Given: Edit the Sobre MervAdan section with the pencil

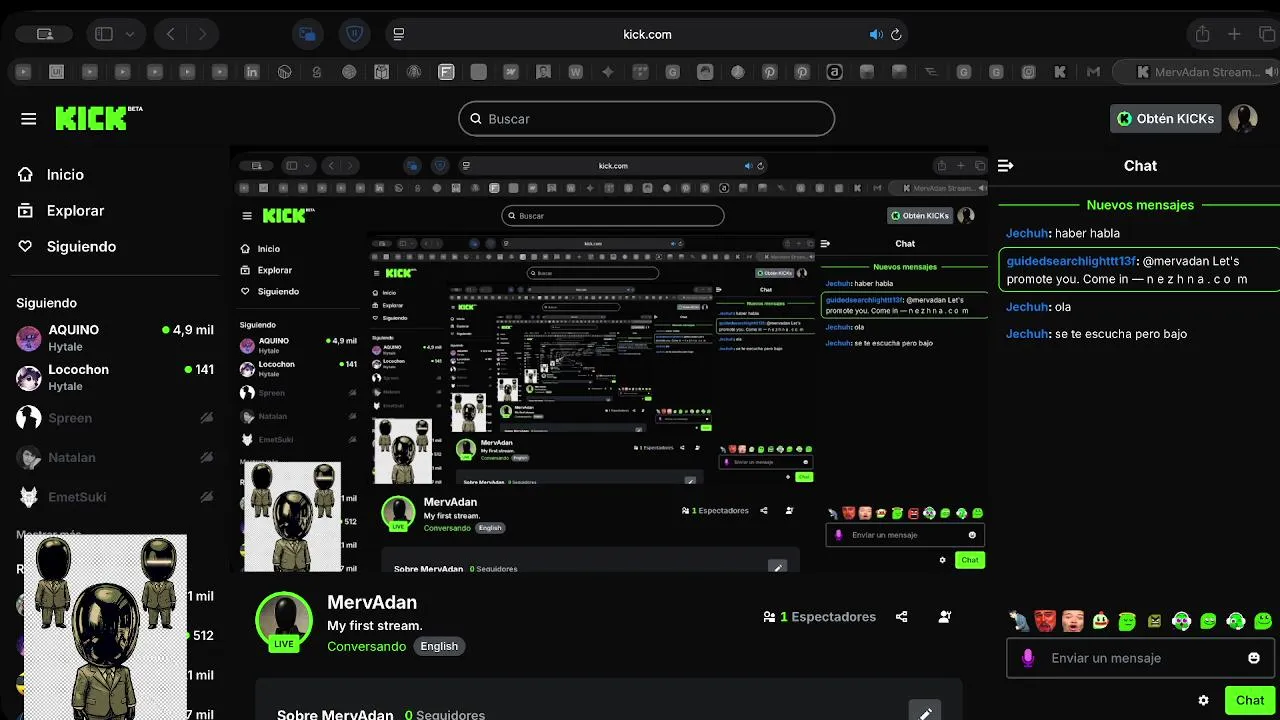Looking at the screenshot, I should point(925,714).
